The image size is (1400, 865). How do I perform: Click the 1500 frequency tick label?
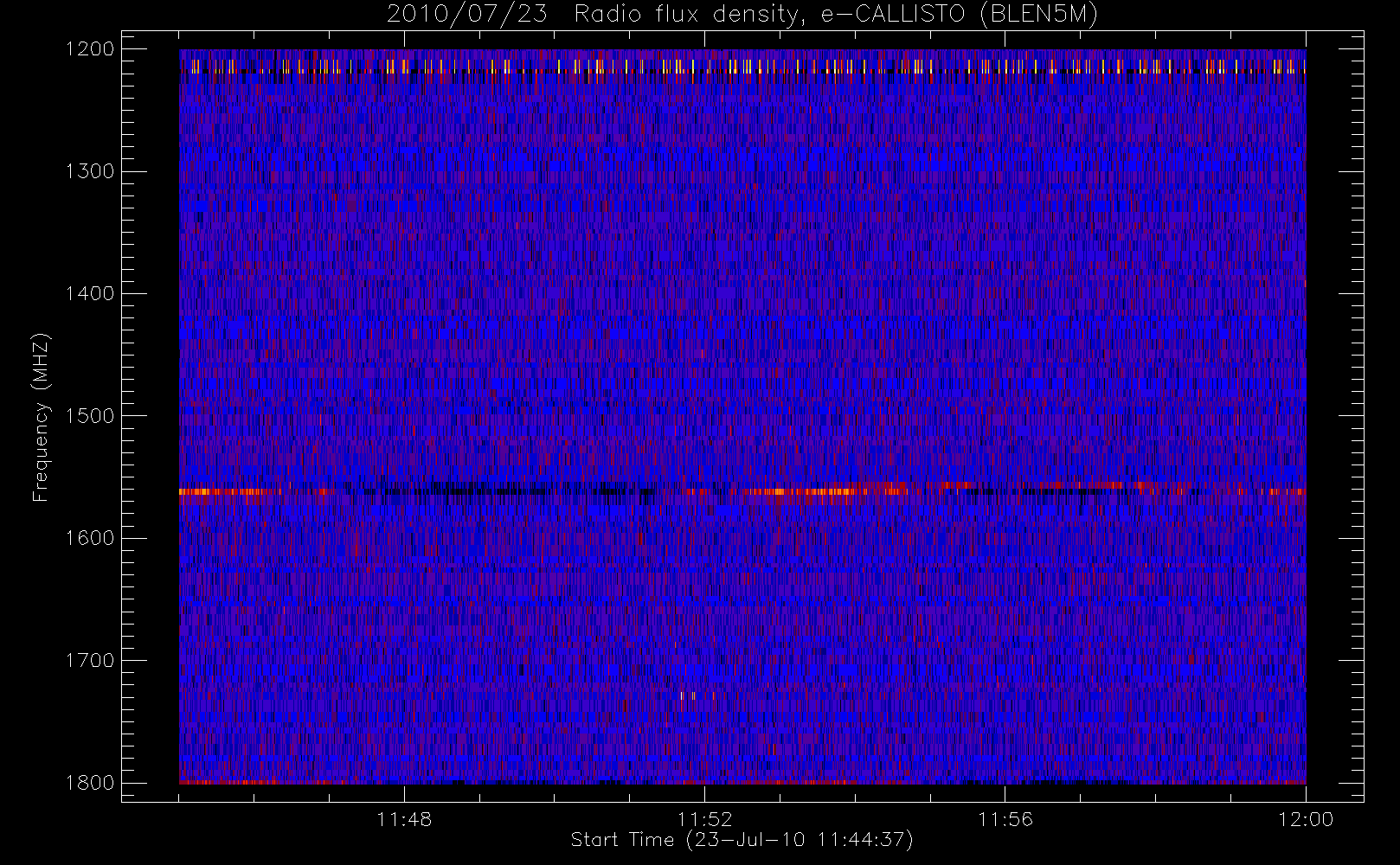point(90,416)
